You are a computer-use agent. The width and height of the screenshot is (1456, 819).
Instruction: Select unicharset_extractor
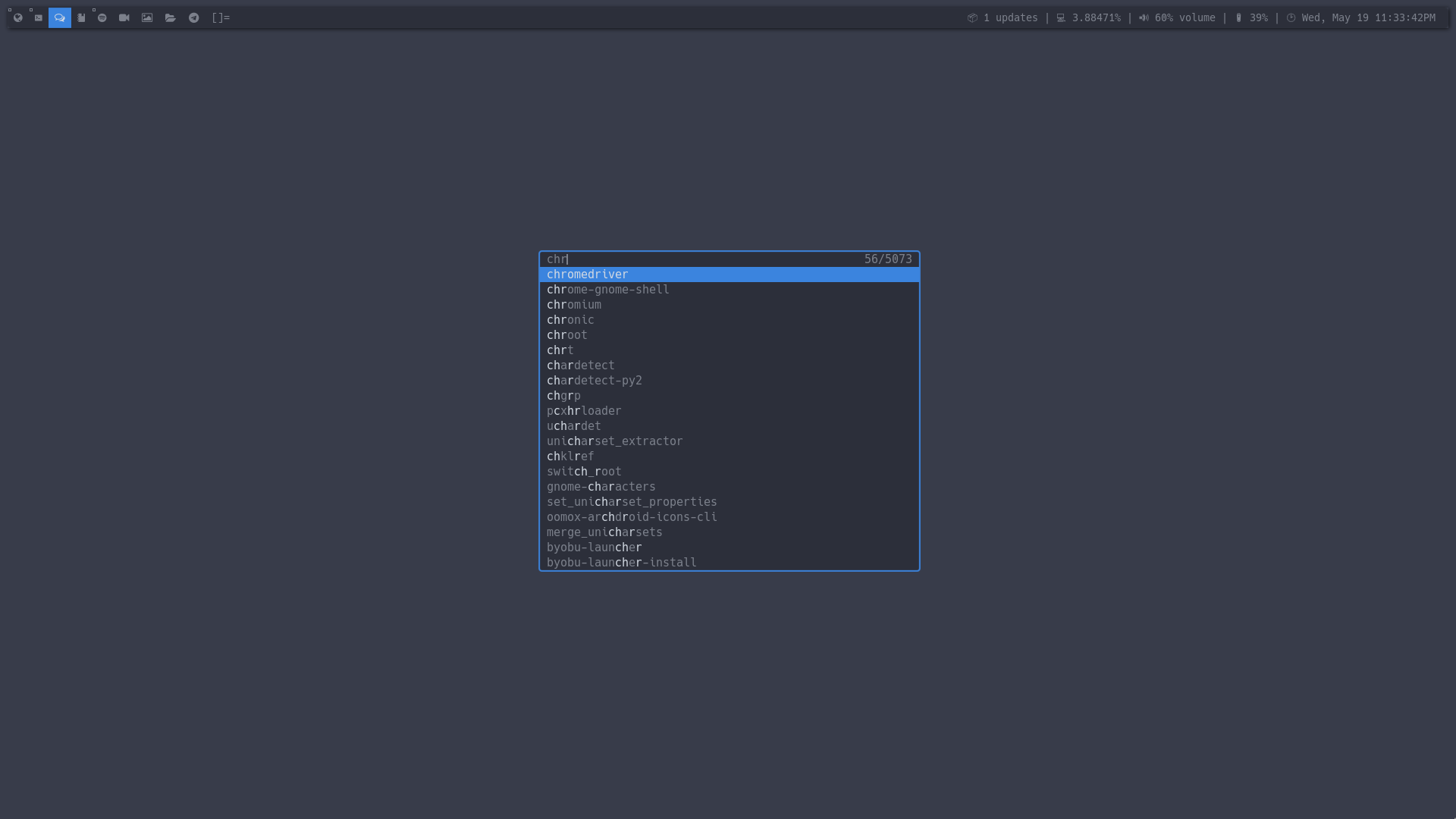(730, 441)
